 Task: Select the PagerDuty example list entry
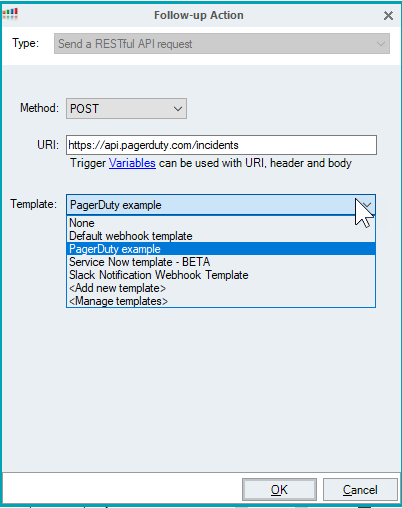221,249
